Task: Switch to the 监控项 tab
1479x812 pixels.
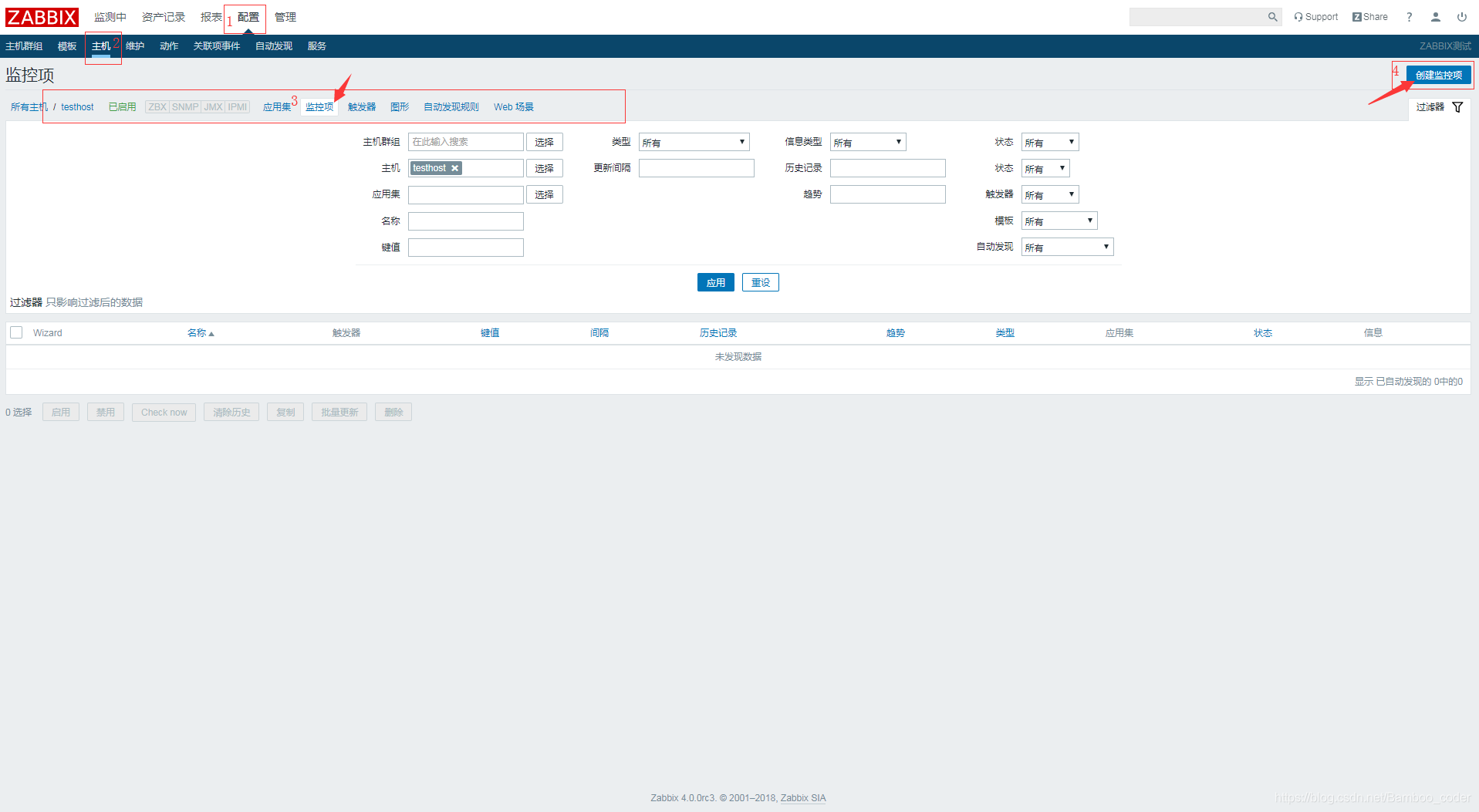Action: click(319, 107)
